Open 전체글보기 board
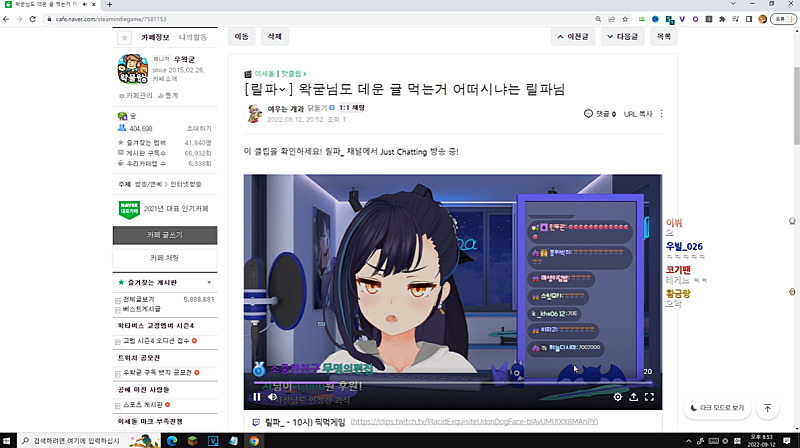Image resolution: width=800 pixels, height=448 pixels. click(x=138, y=300)
